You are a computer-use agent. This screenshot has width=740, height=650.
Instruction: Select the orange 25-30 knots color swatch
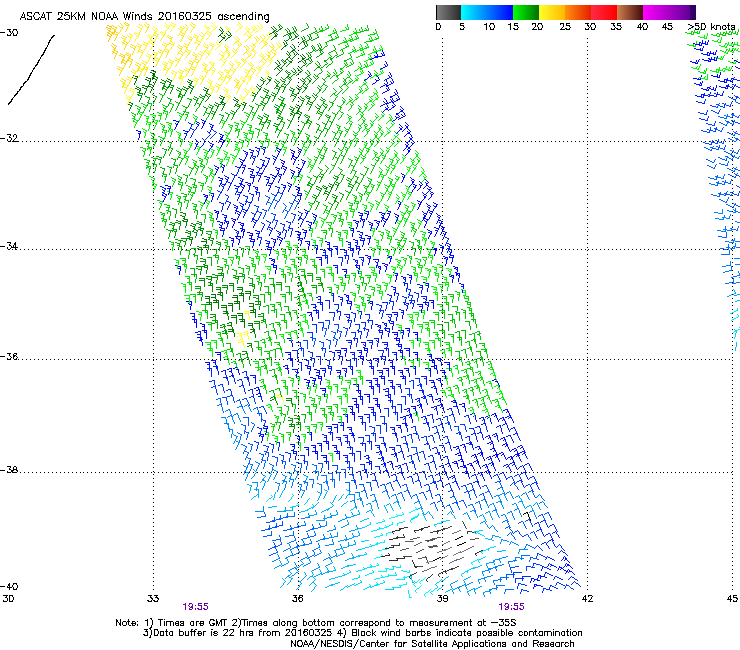click(x=578, y=13)
